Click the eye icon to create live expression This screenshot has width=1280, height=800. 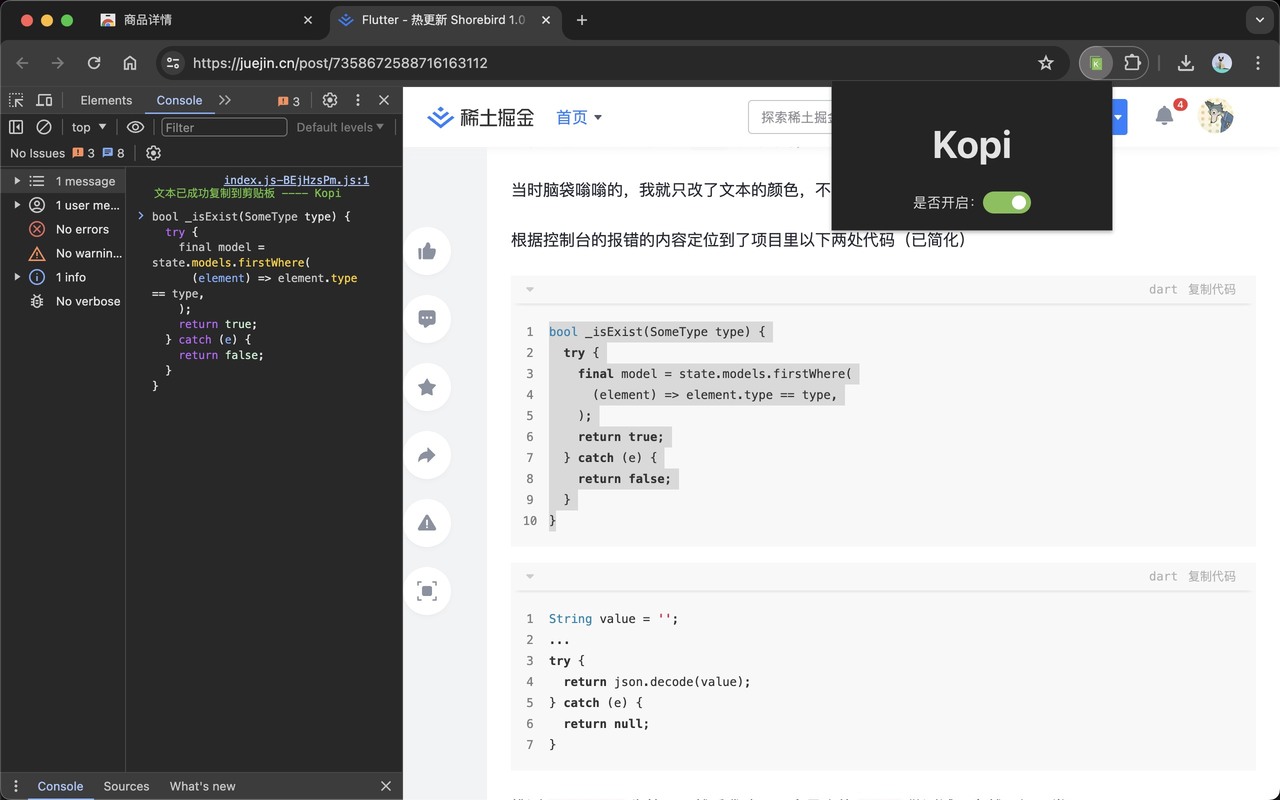(137, 127)
